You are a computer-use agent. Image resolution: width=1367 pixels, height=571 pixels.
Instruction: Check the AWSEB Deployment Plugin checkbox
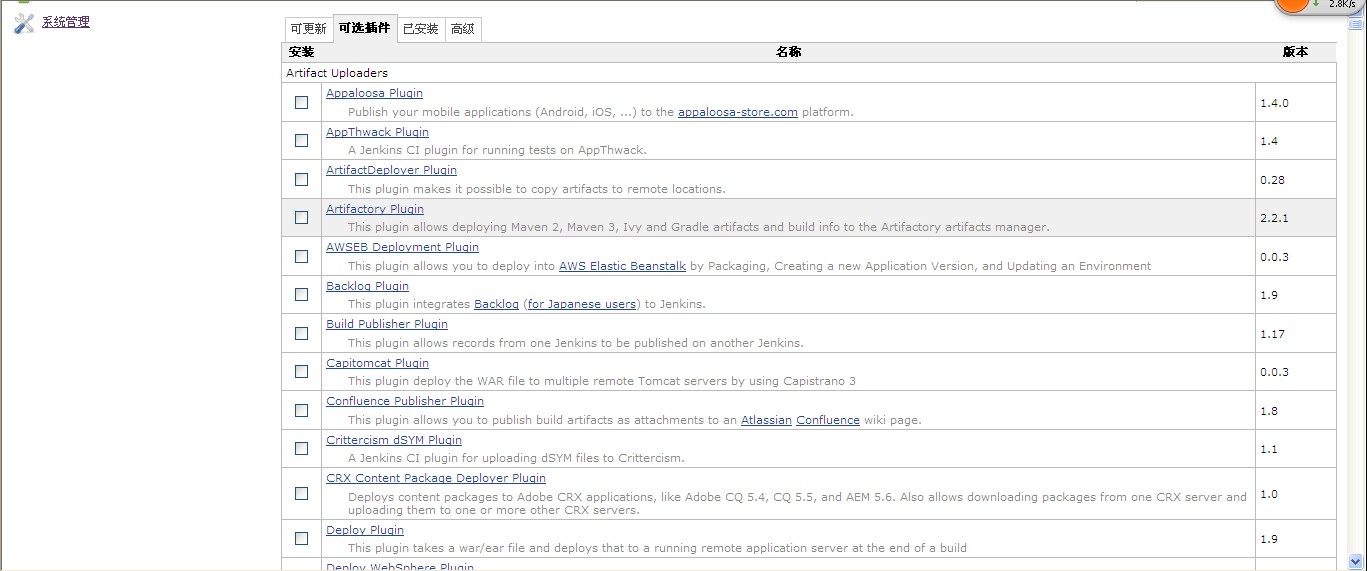(x=302, y=256)
